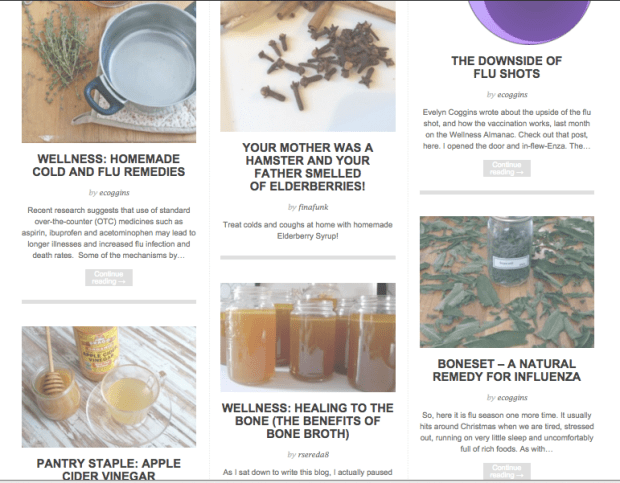Open author finafunk's profile link

tap(313, 207)
